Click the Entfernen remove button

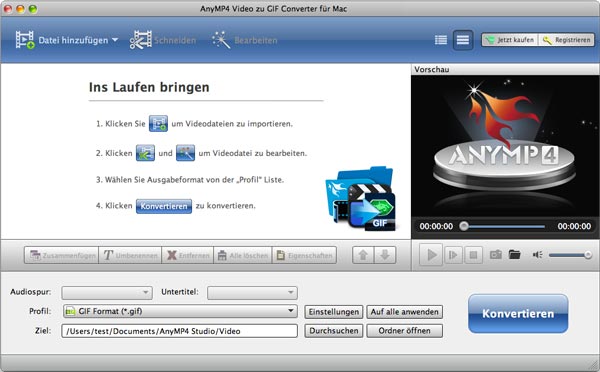click(x=188, y=255)
